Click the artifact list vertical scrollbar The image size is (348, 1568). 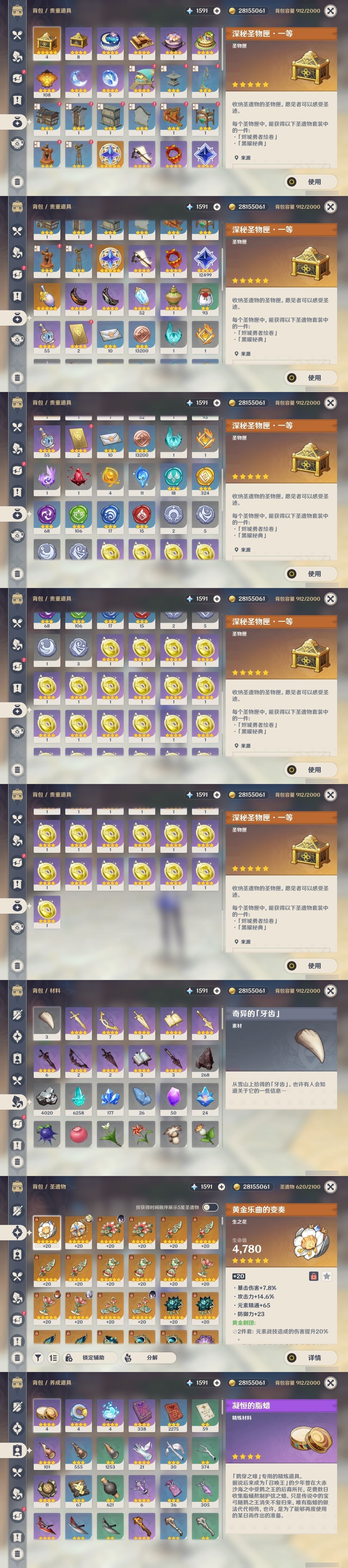(223, 1278)
